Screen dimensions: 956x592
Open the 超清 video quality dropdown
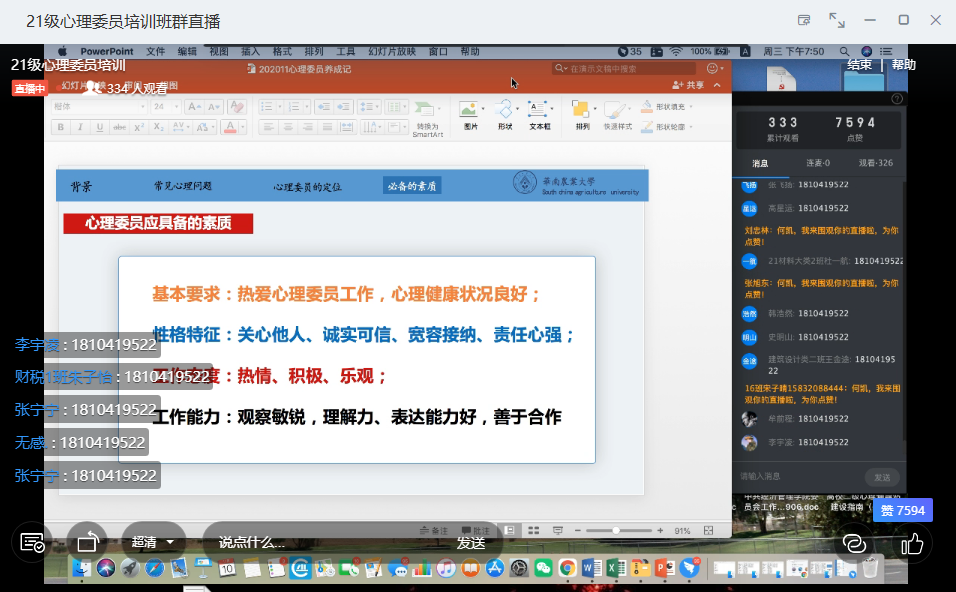pos(153,542)
